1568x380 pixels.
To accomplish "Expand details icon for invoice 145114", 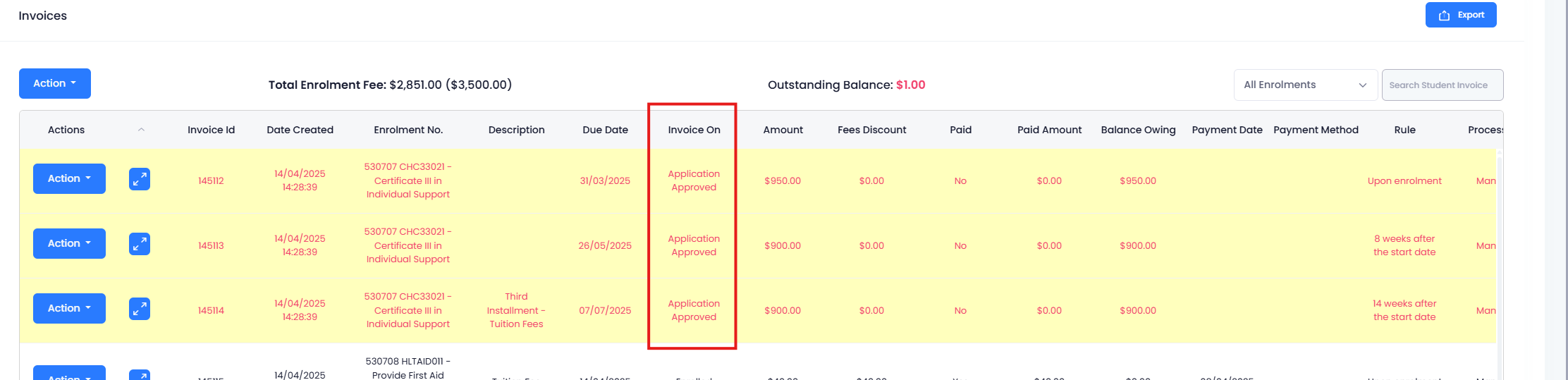I will pyautogui.click(x=140, y=309).
